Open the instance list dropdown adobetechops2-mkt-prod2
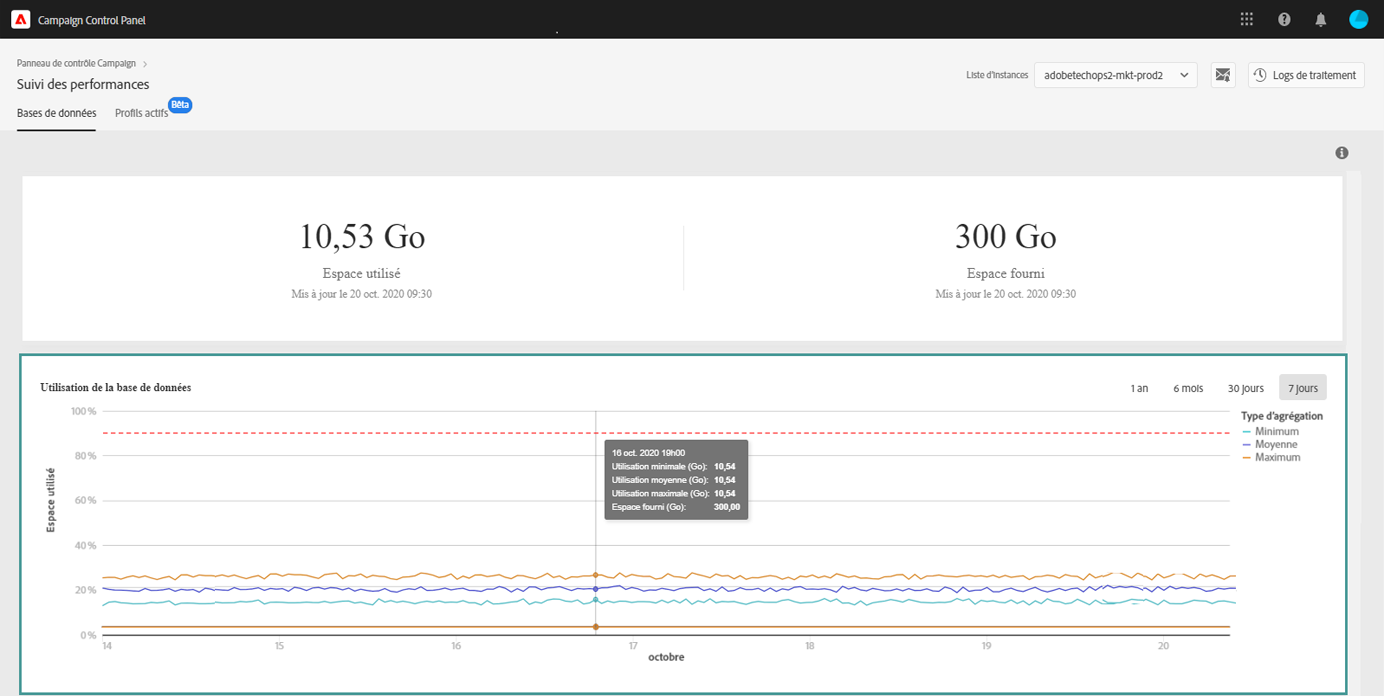The width and height of the screenshot is (1384, 696). 1115,75
